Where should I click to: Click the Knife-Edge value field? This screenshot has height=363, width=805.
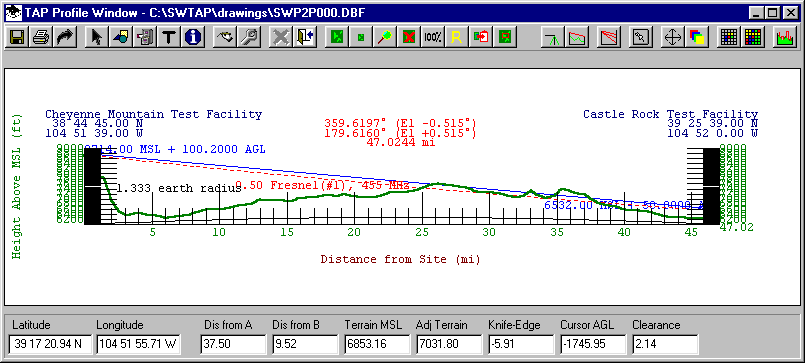coord(521,343)
